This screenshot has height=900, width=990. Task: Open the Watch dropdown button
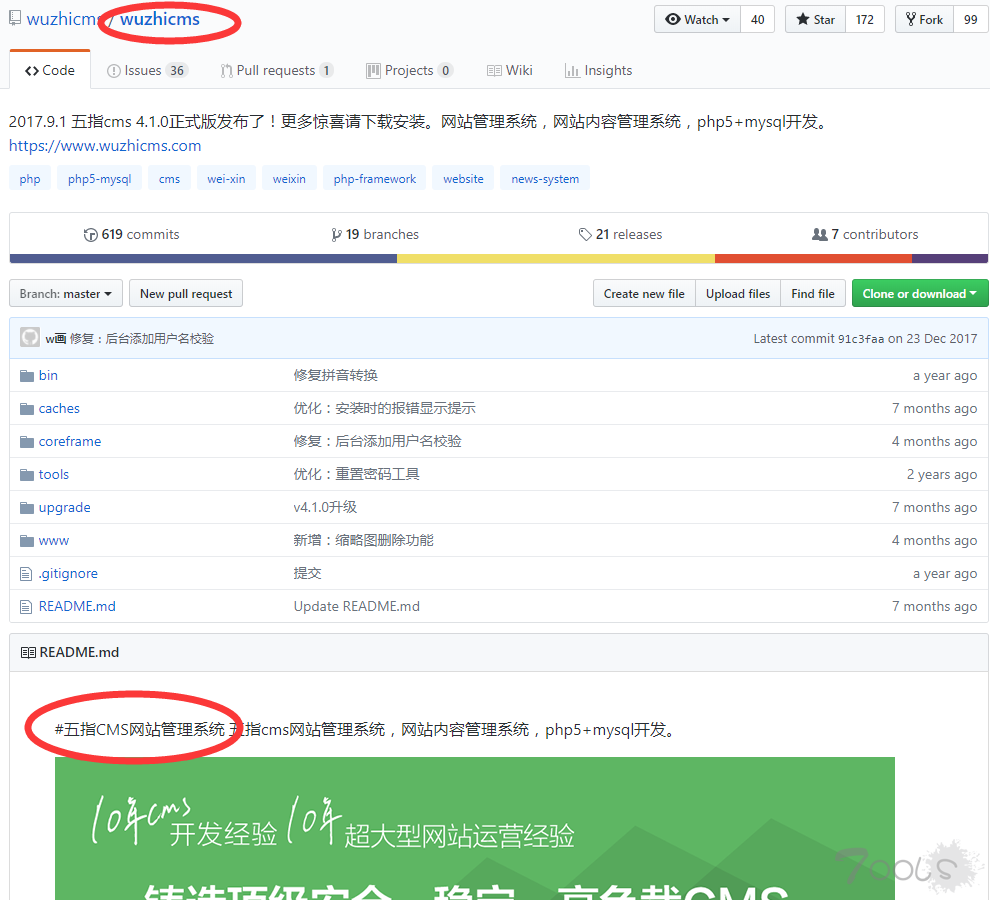(698, 20)
